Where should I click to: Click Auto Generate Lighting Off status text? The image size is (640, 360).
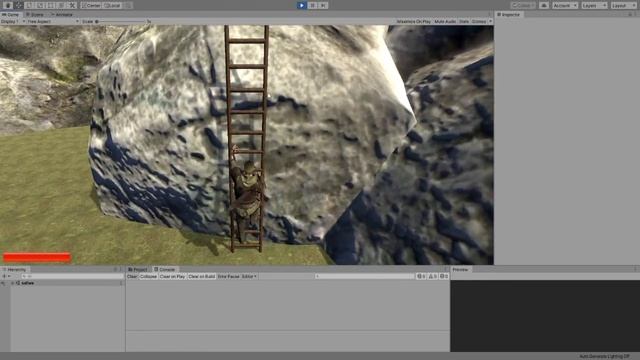click(604, 356)
